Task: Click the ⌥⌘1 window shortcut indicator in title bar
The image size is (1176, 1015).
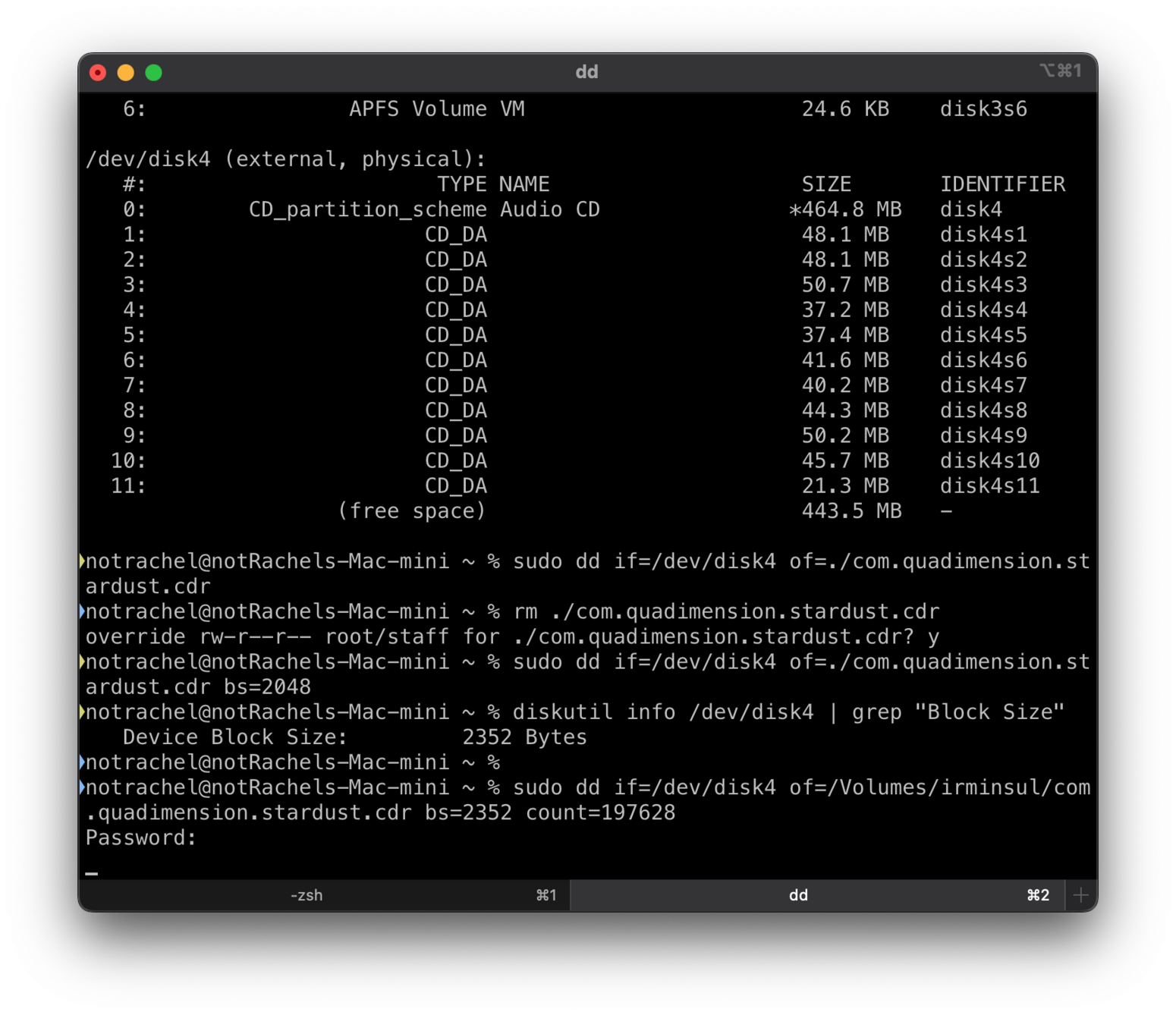Action: point(1060,71)
